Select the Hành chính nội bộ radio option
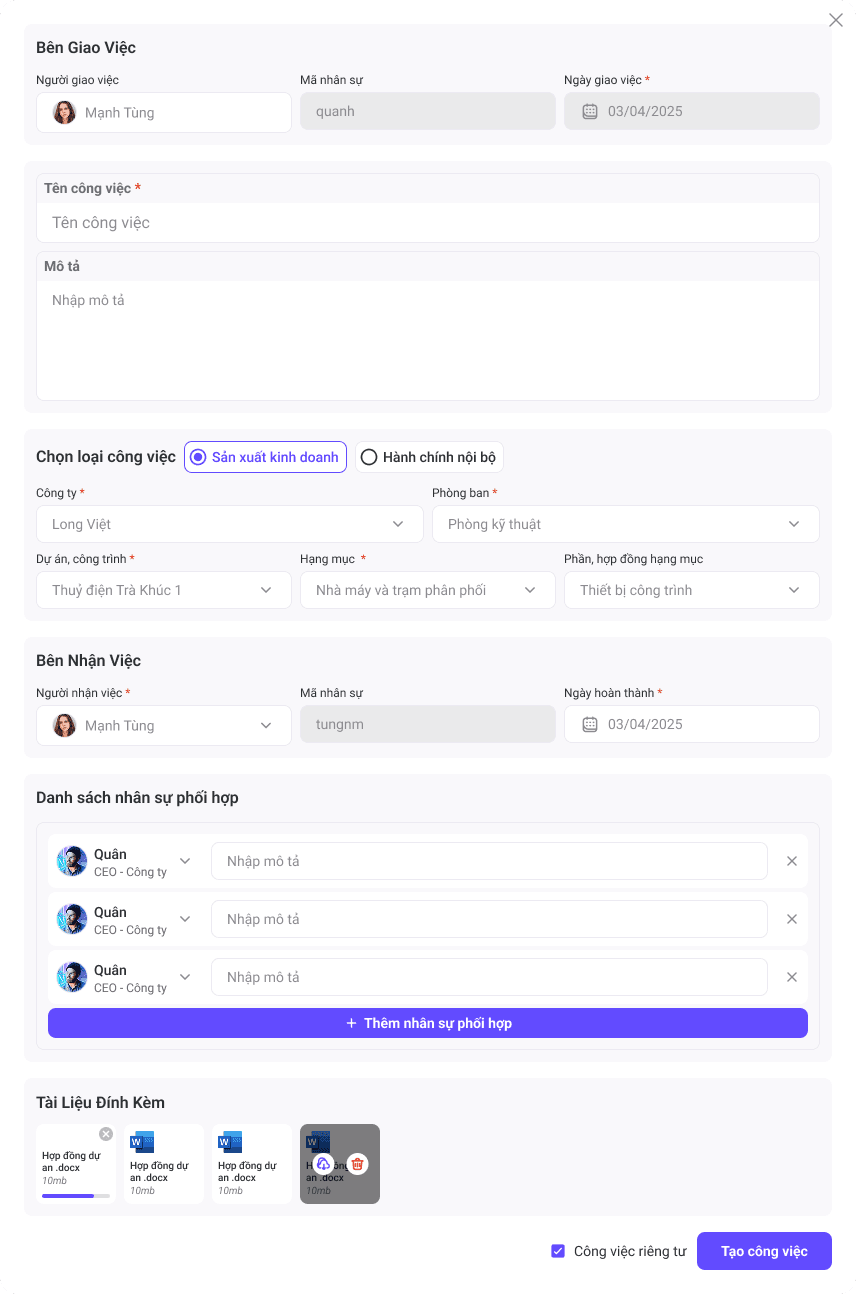Viewport: 856px width, 1294px height. (369, 457)
